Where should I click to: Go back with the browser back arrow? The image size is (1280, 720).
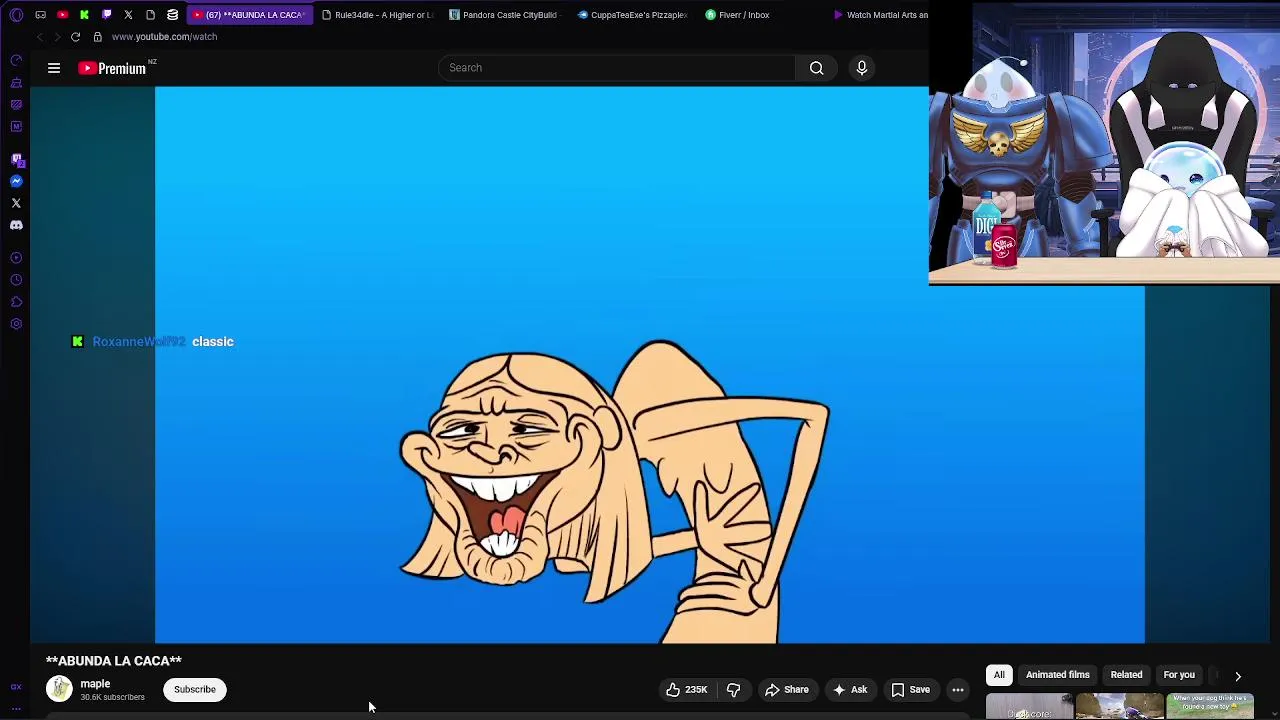click(39, 37)
